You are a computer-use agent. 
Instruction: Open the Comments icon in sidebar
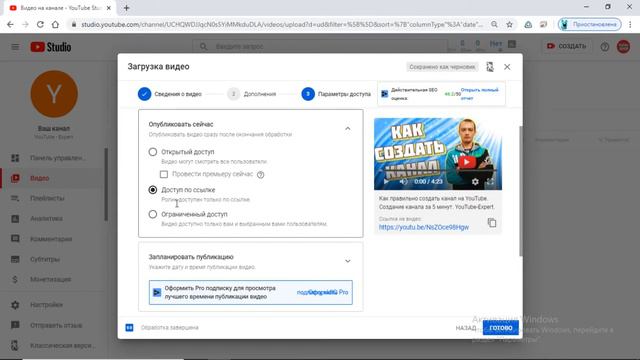point(15,239)
